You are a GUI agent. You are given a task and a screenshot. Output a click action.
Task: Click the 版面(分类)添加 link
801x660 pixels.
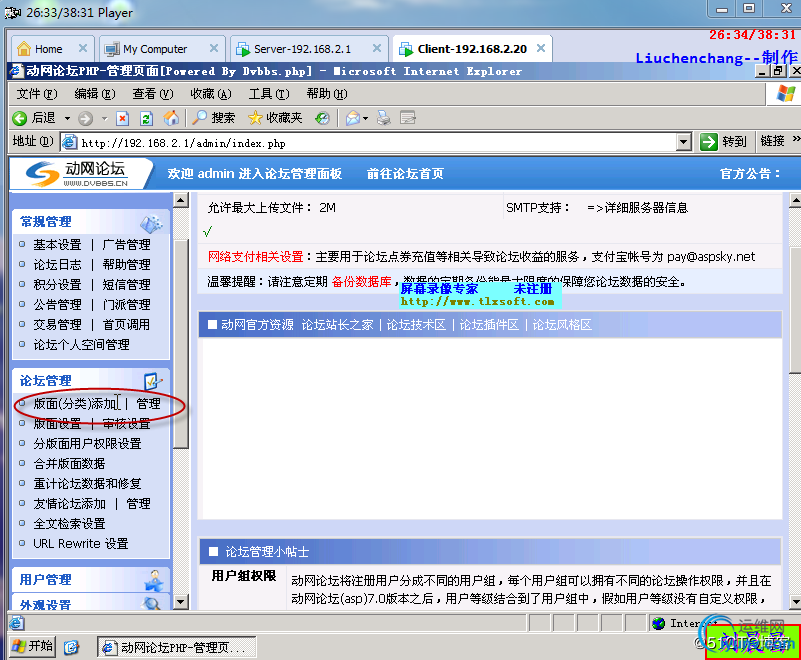tap(76, 404)
